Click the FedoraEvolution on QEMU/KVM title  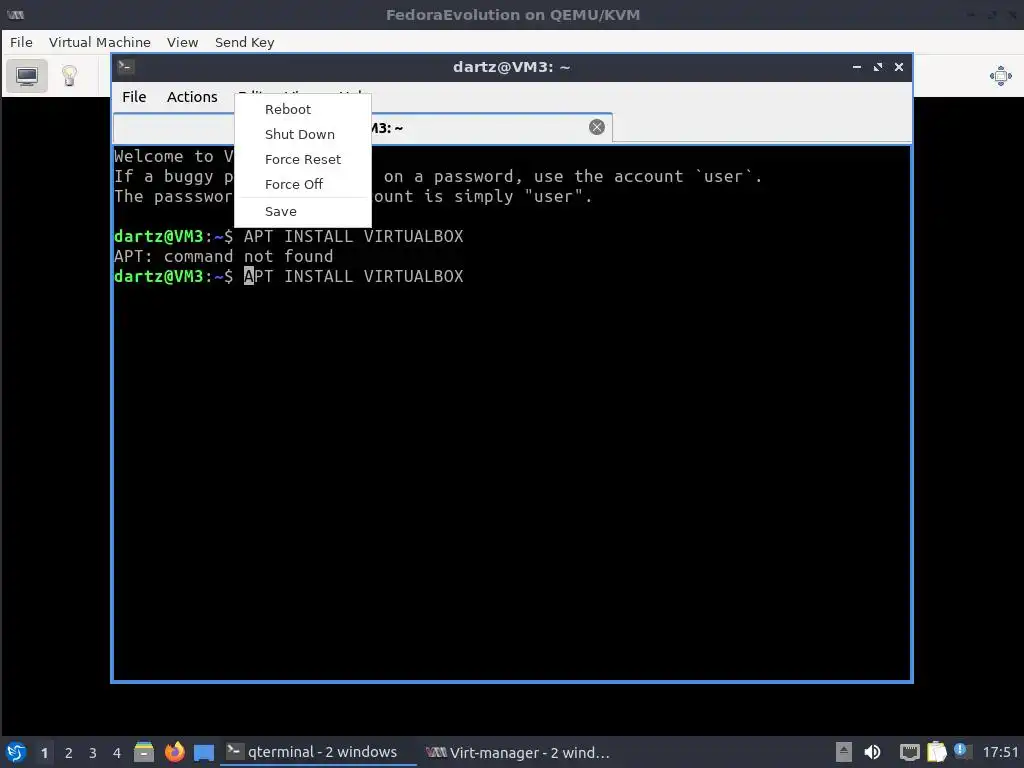click(513, 14)
